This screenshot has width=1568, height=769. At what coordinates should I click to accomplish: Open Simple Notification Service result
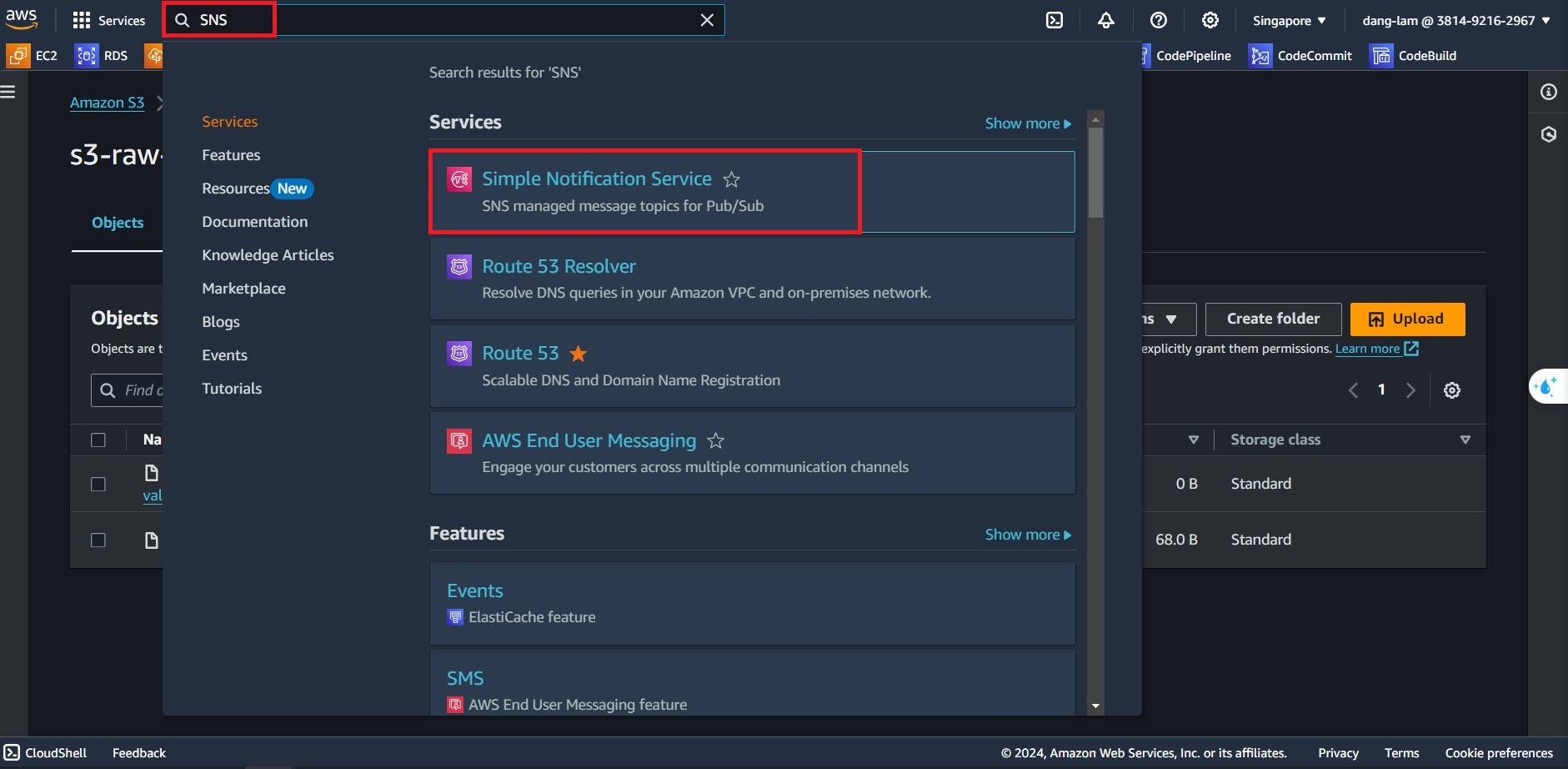pos(596,178)
